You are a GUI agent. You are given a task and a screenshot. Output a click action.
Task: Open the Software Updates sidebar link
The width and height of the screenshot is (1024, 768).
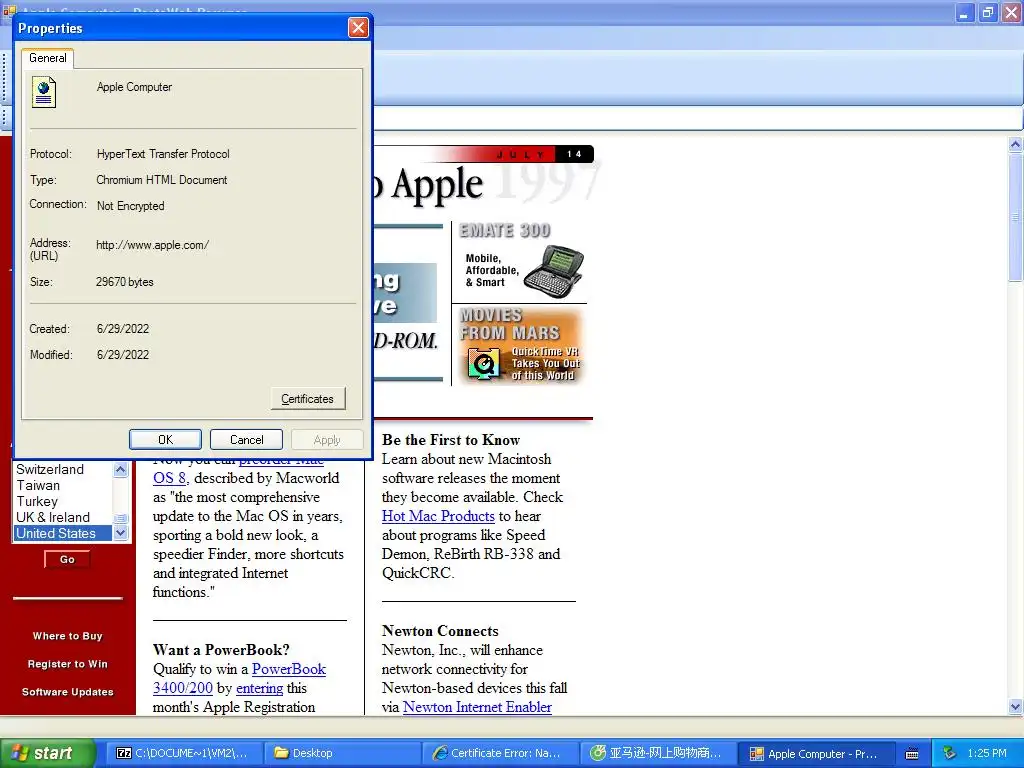tap(68, 692)
